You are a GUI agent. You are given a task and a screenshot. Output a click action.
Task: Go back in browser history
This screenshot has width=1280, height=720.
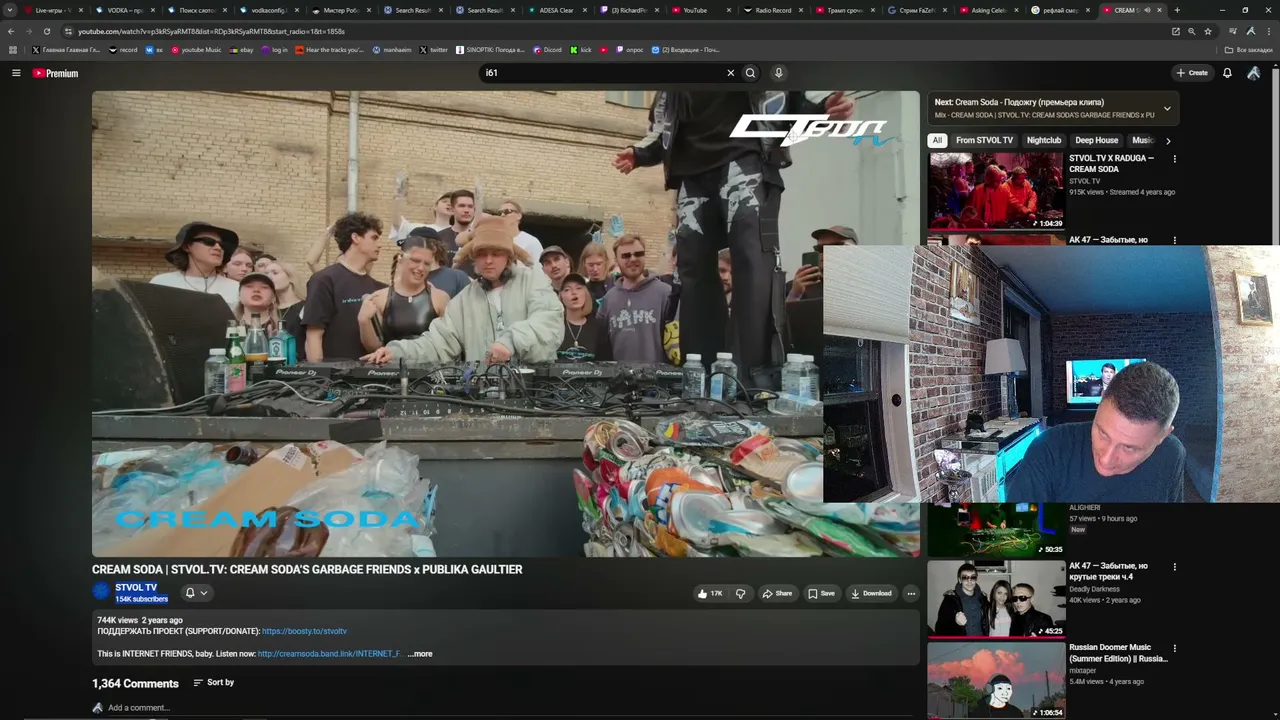coord(11,32)
